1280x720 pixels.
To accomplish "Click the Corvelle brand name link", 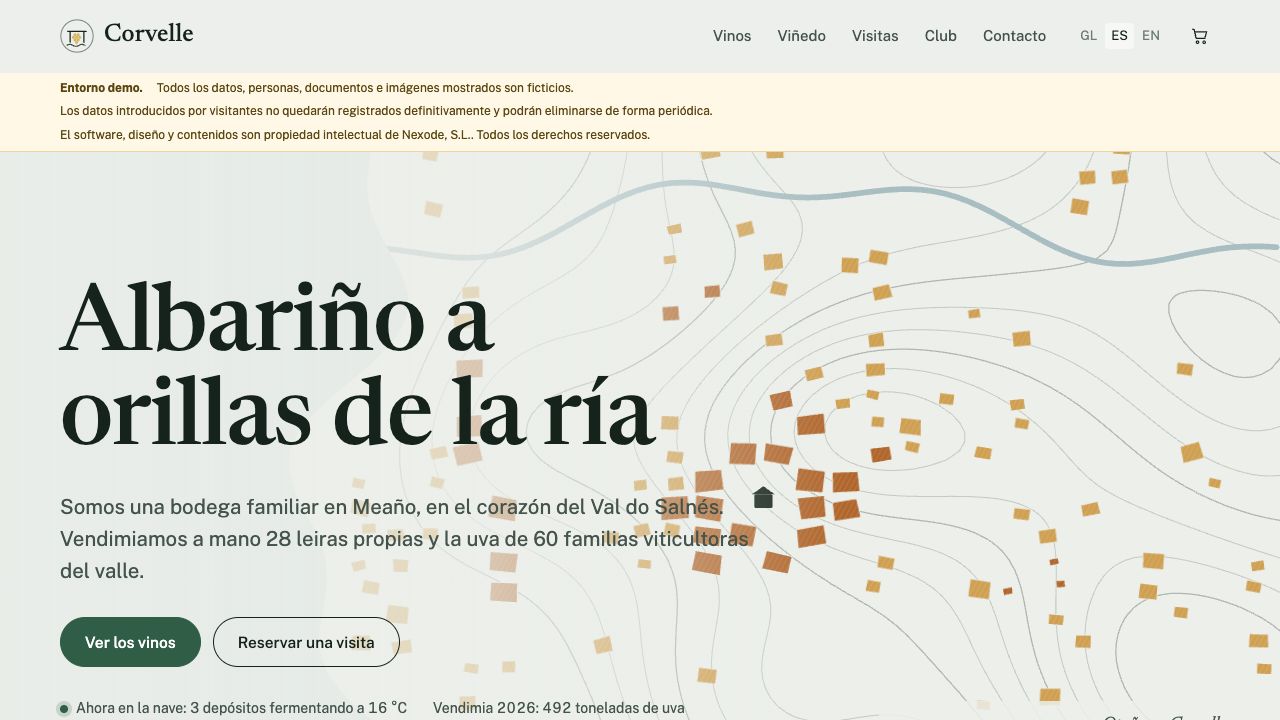I will point(149,34).
